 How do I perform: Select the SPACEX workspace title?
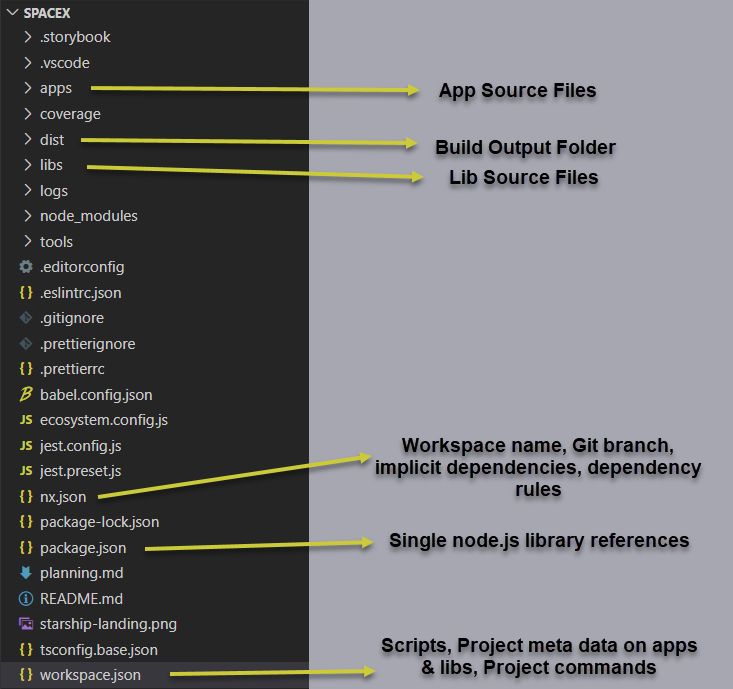click(x=47, y=13)
